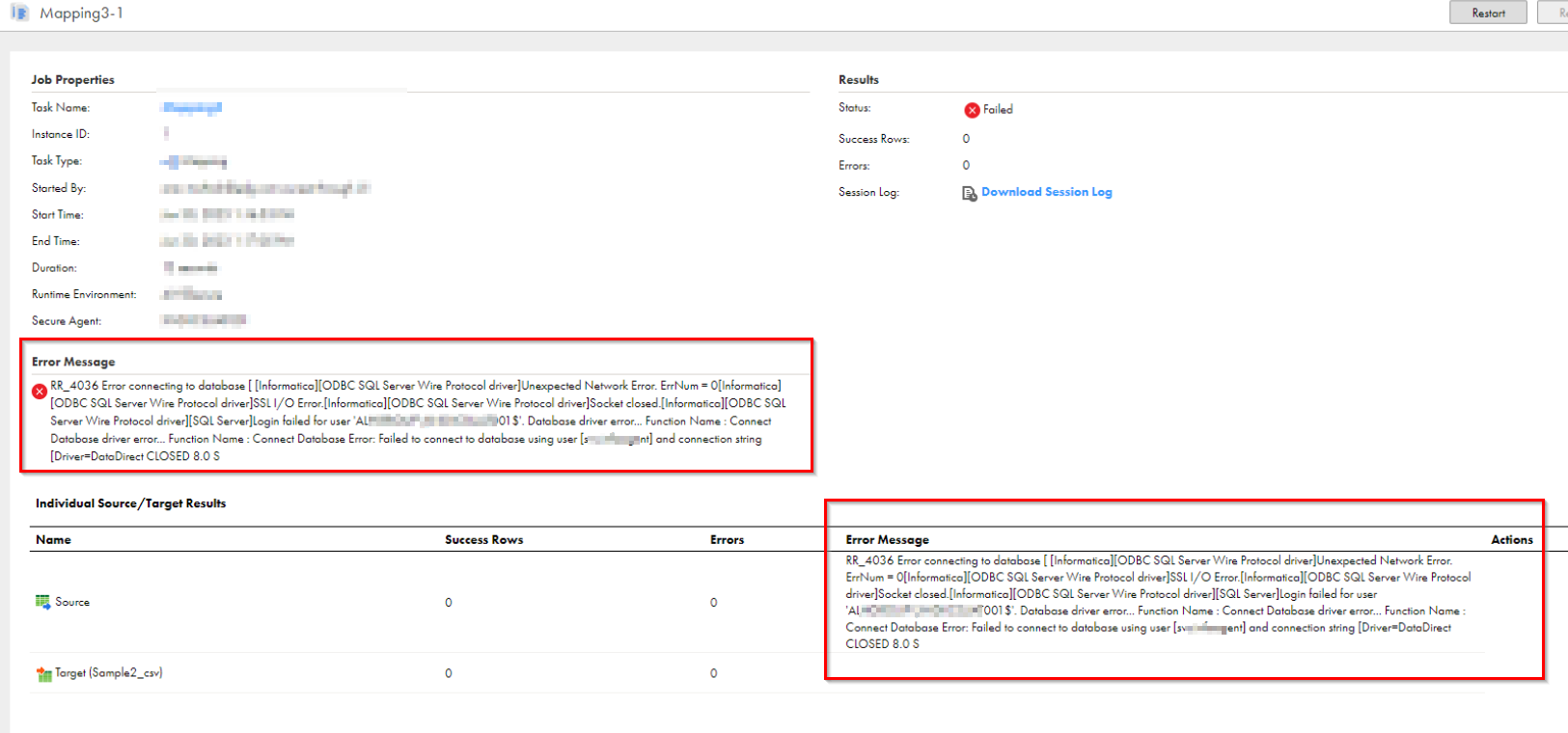Click the Error Message column header
This screenshot has width=1568, height=733.
(x=887, y=539)
